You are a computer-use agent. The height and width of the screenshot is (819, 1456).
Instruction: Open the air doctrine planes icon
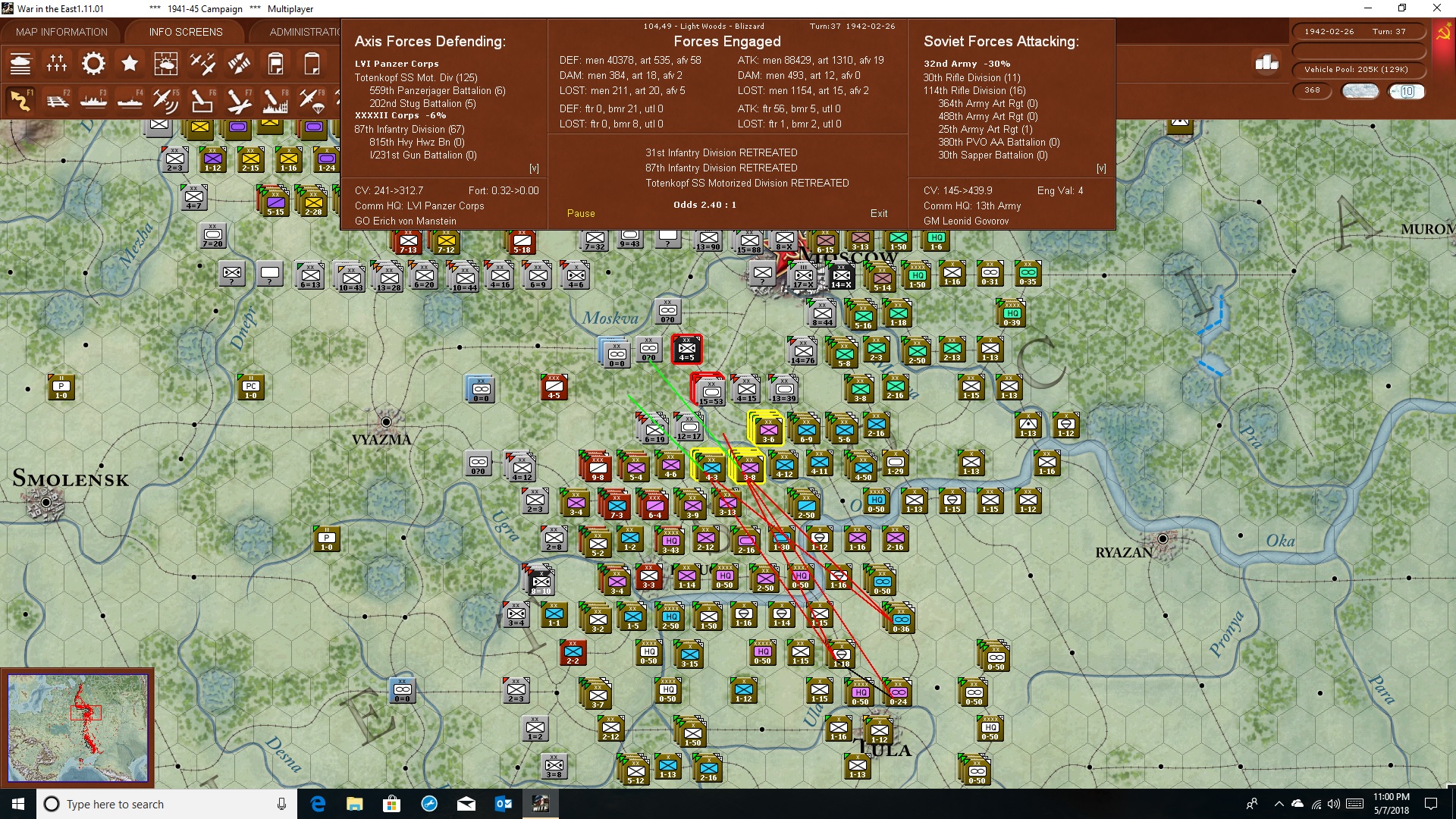tap(202, 64)
